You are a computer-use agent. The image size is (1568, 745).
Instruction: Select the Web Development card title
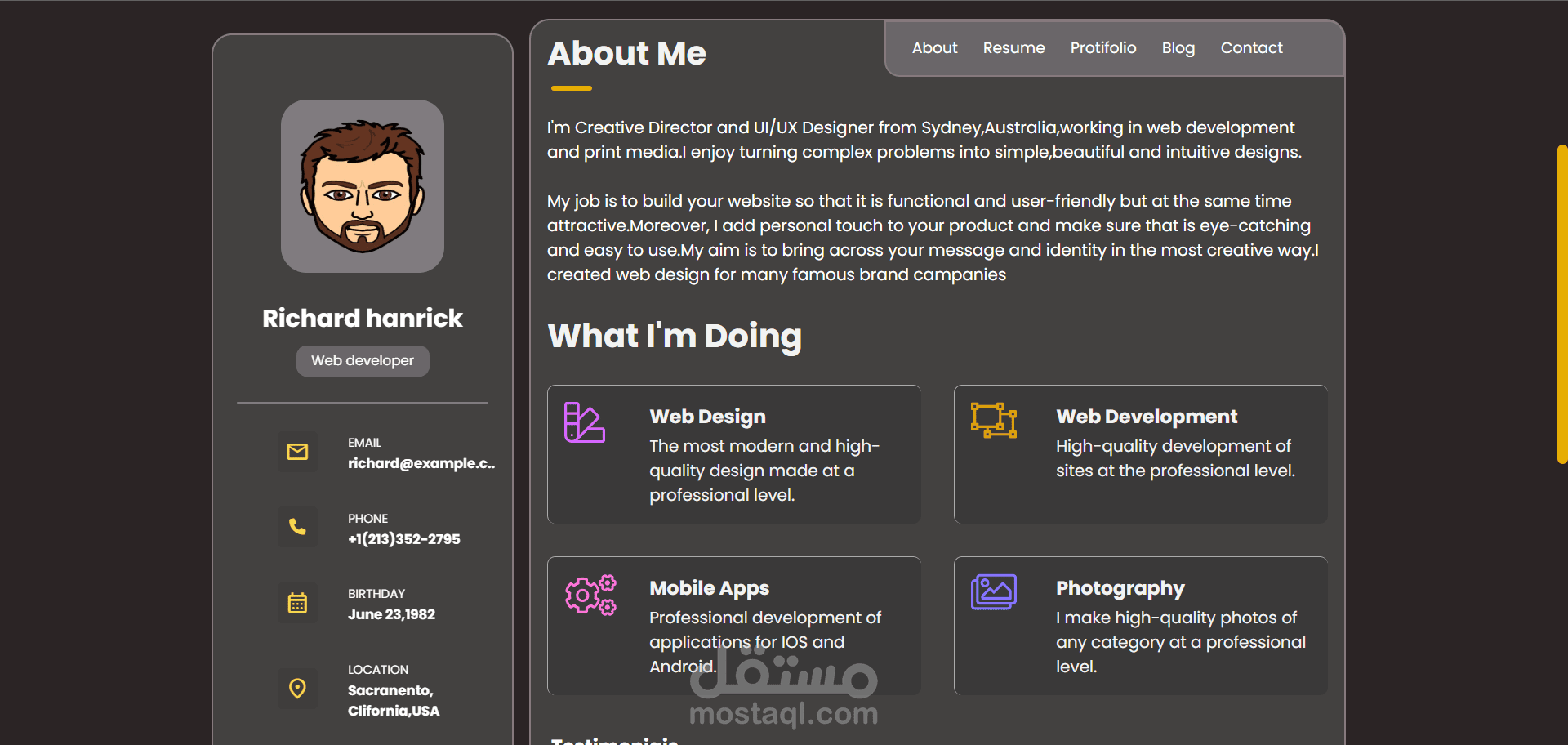click(x=1147, y=417)
